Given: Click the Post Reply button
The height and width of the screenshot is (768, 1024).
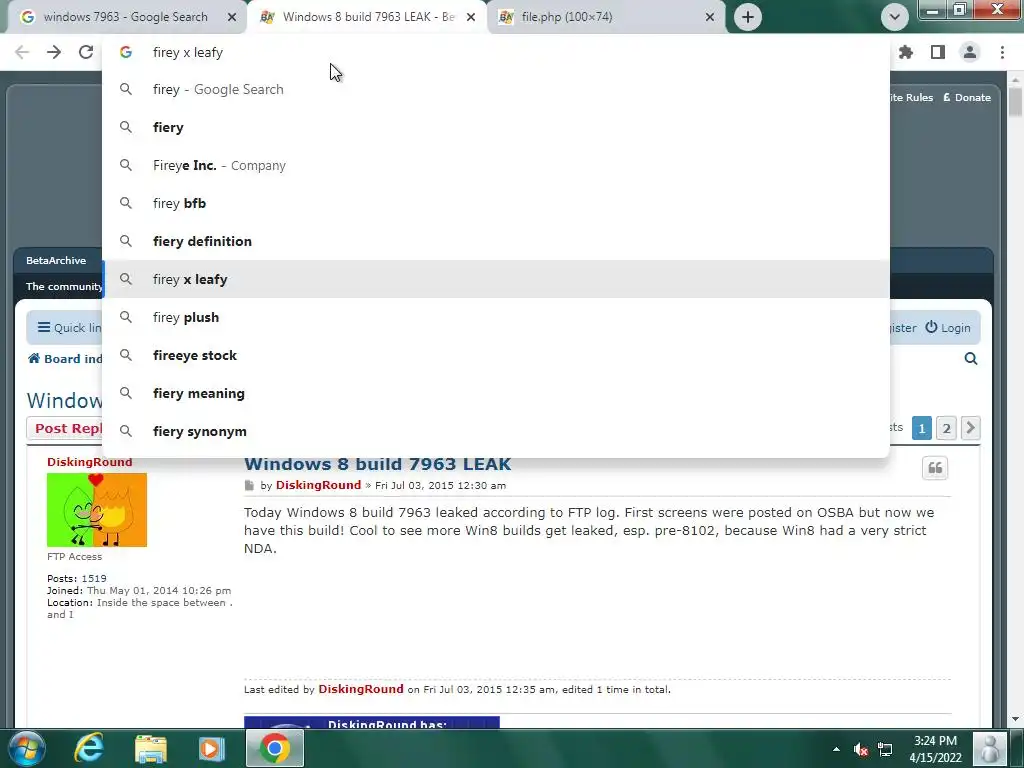Looking at the screenshot, I should point(65,428).
